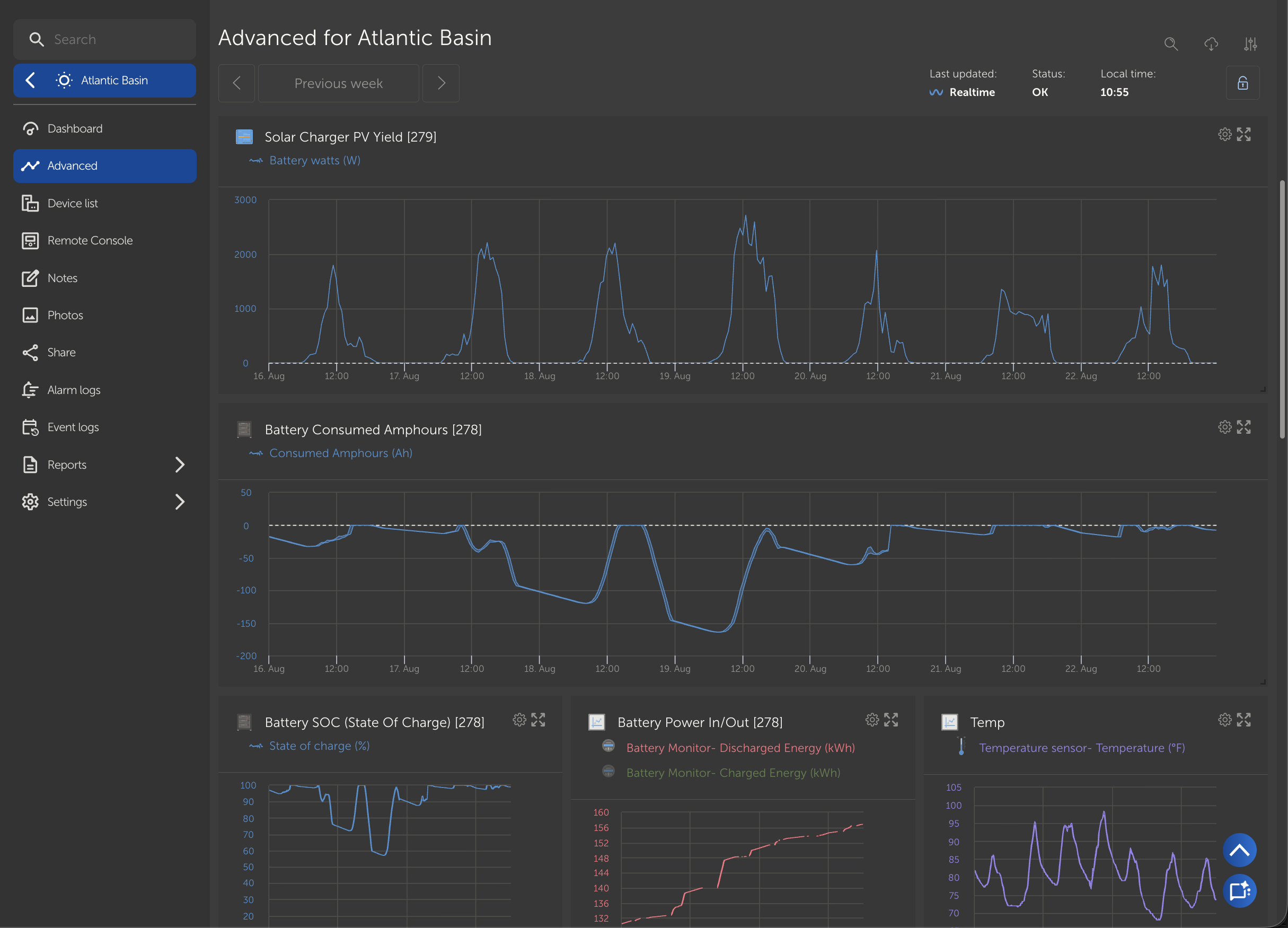The image size is (1288, 928).
Task: Go to next time period arrow
Action: click(440, 84)
